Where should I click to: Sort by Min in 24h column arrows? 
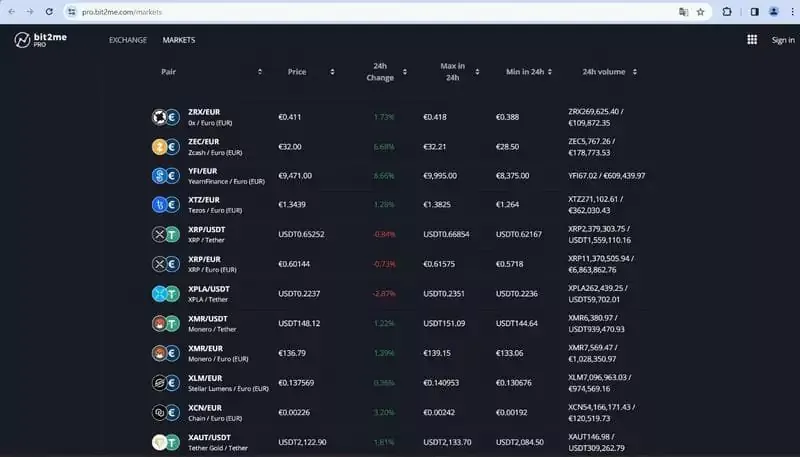coord(549,72)
